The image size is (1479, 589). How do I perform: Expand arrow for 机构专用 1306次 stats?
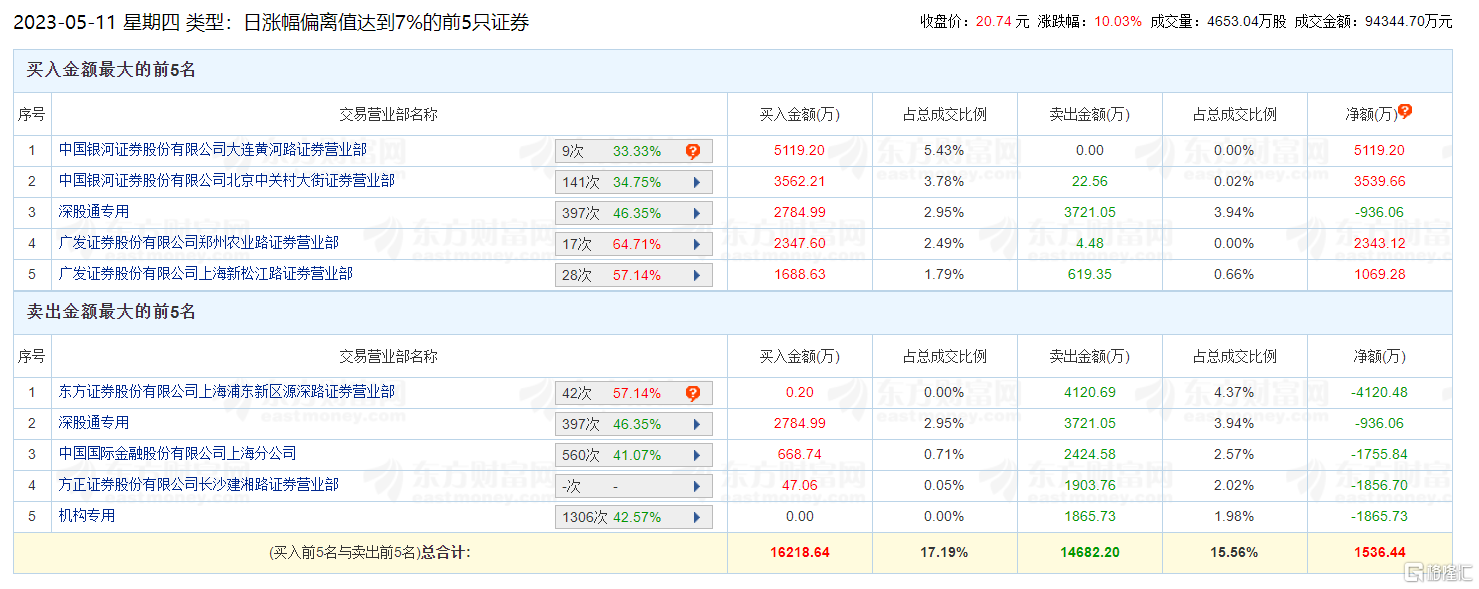[696, 517]
